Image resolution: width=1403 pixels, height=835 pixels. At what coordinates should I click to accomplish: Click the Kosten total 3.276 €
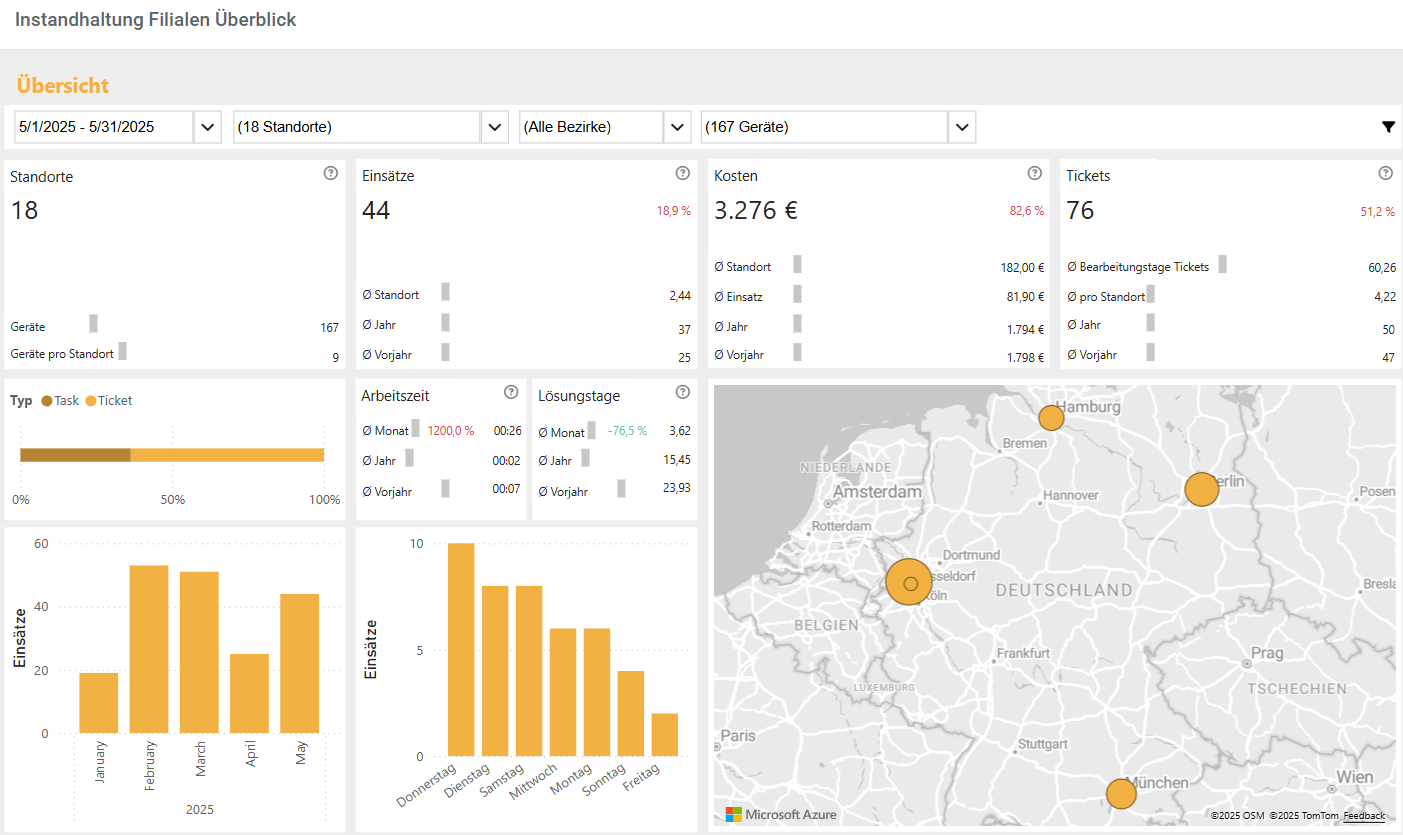(756, 211)
